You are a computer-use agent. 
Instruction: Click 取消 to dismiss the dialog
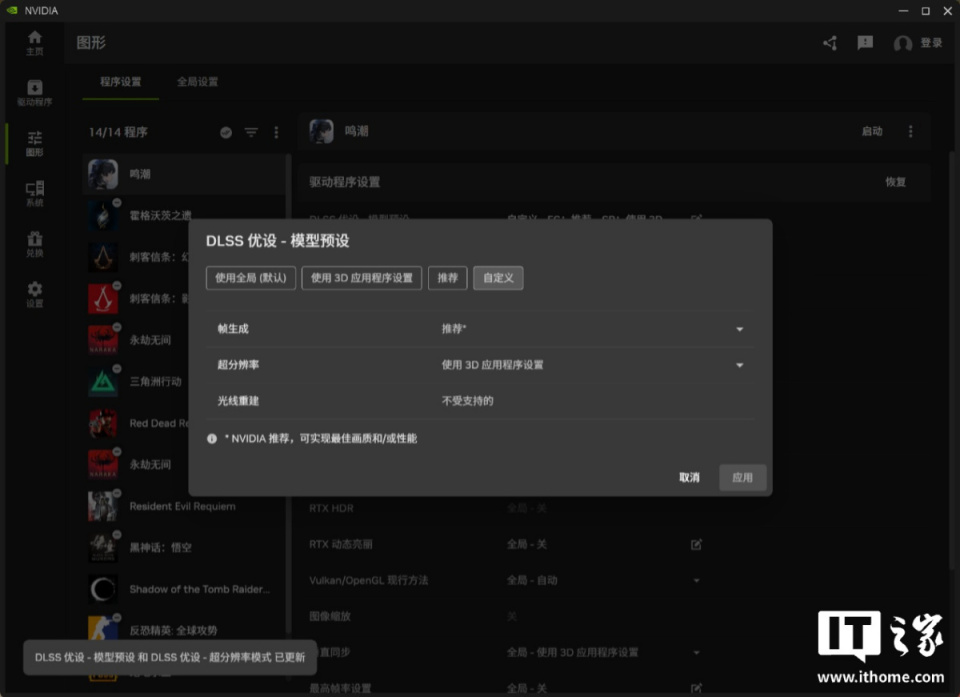click(690, 478)
